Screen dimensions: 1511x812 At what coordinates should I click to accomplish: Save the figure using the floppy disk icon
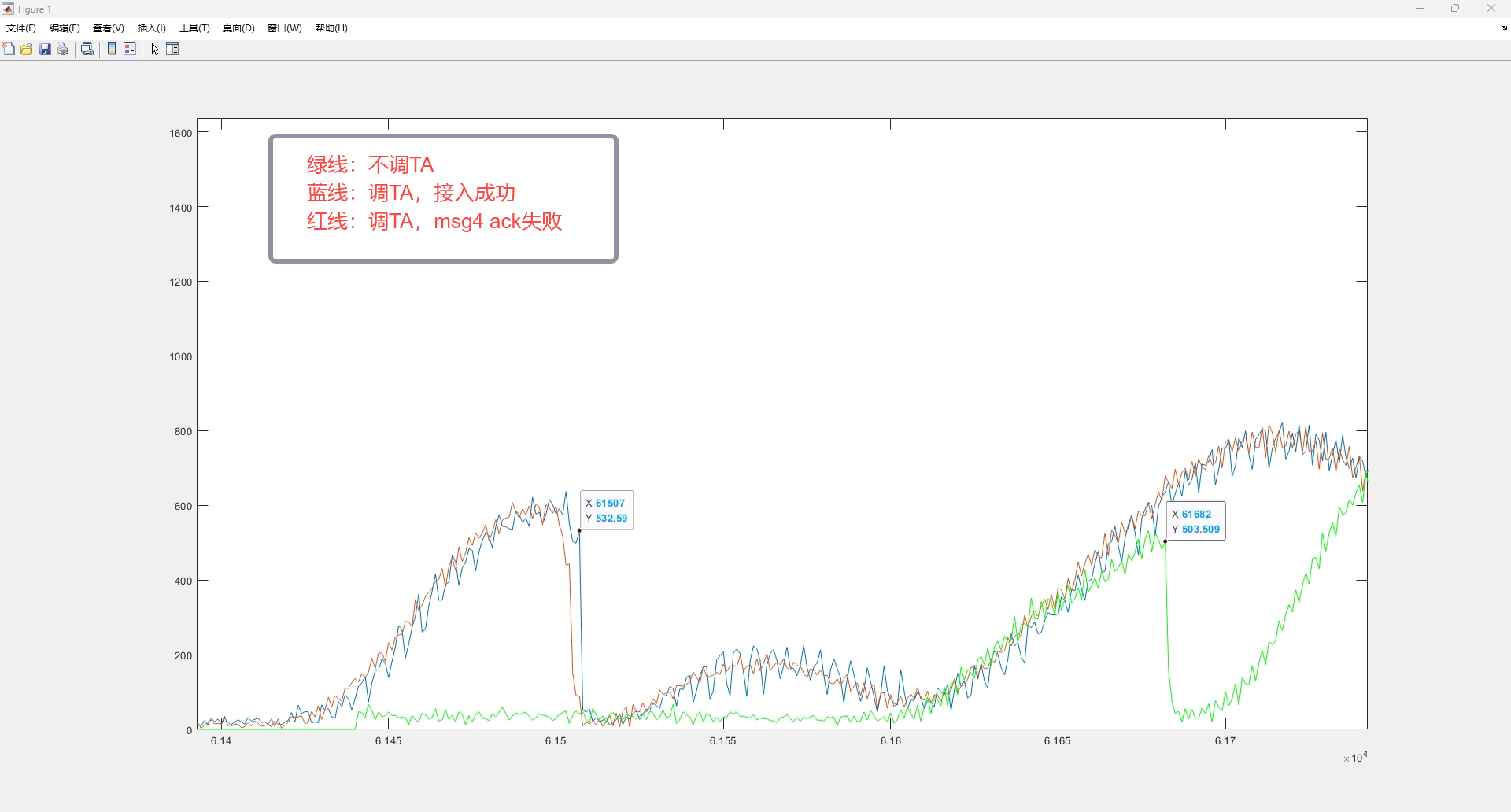tap(45, 49)
